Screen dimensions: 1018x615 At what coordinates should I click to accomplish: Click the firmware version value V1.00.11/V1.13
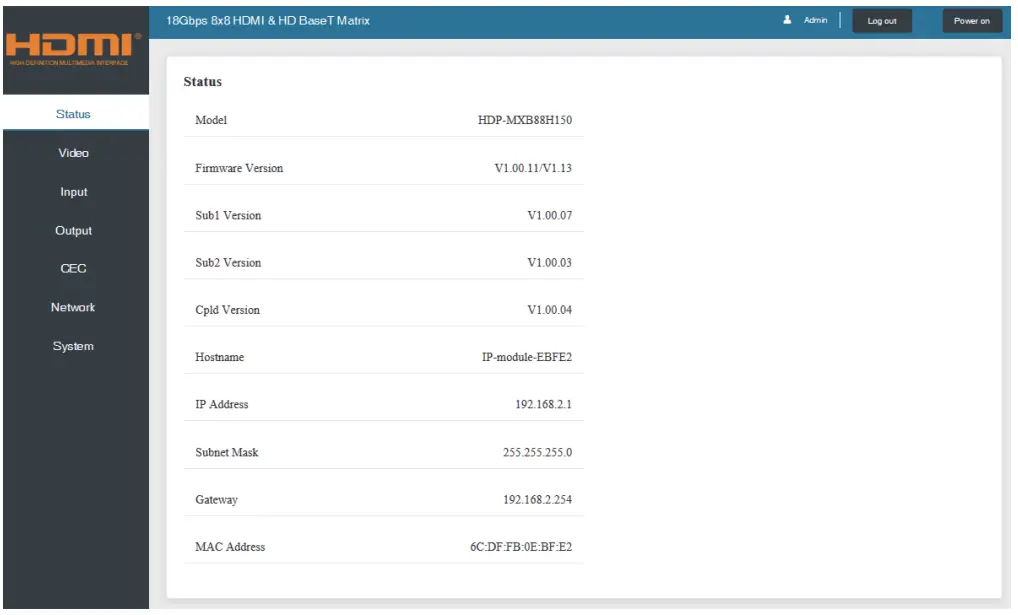(x=533, y=168)
